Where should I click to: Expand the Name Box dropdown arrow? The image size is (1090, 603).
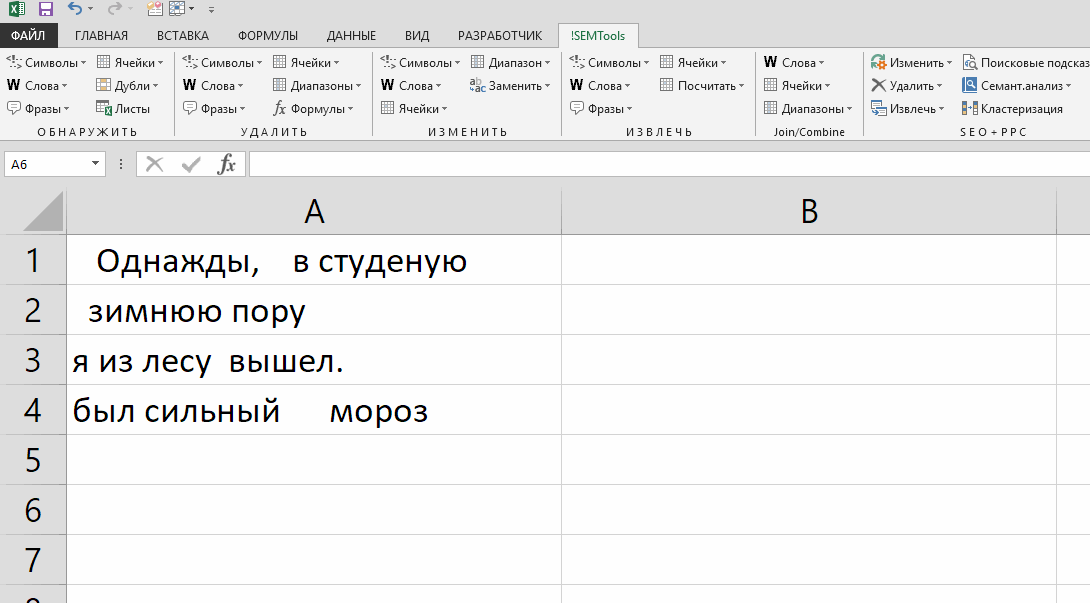[95, 164]
